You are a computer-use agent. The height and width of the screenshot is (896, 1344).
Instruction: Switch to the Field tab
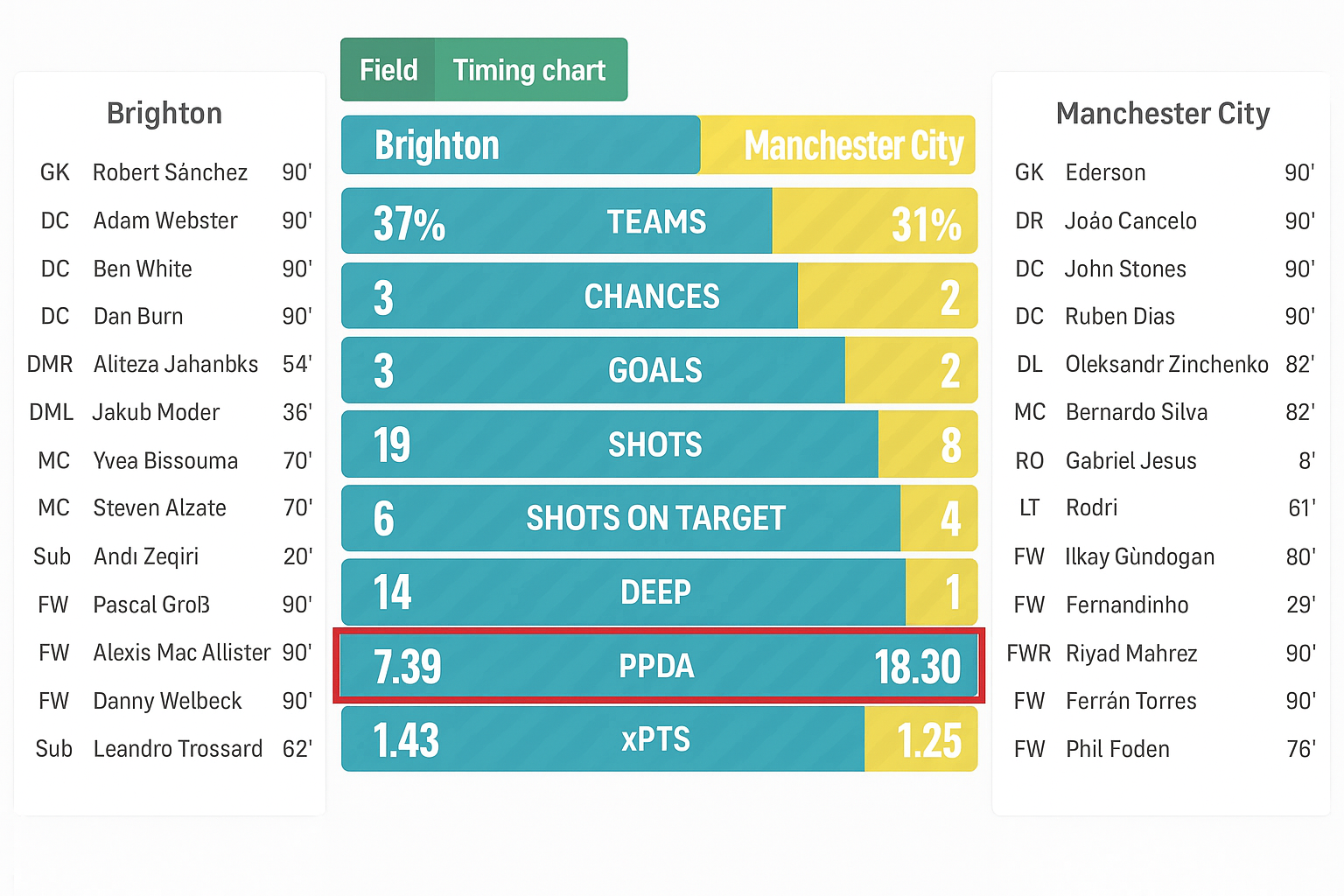click(388, 70)
